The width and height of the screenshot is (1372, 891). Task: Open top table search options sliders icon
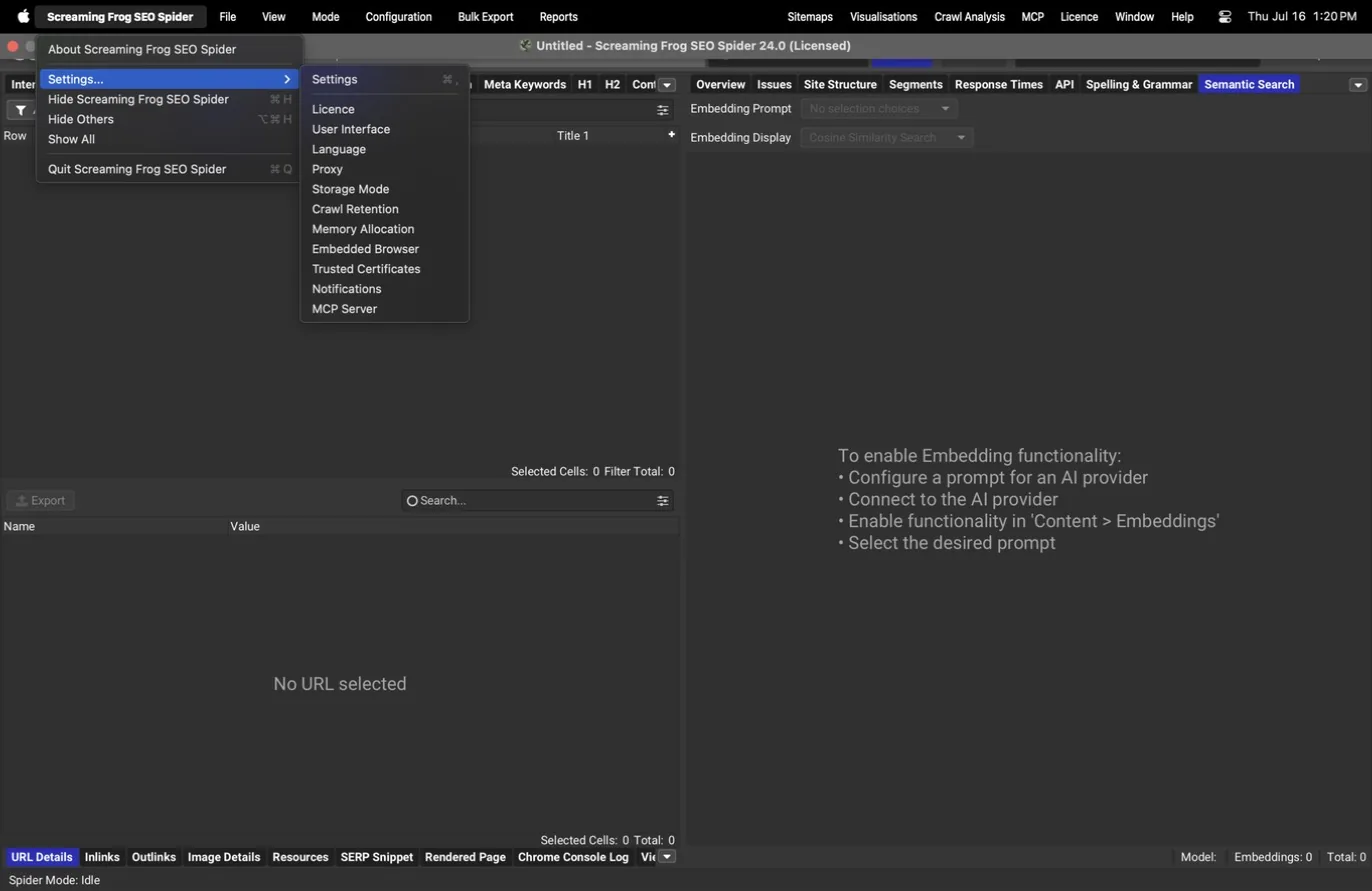click(662, 111)
